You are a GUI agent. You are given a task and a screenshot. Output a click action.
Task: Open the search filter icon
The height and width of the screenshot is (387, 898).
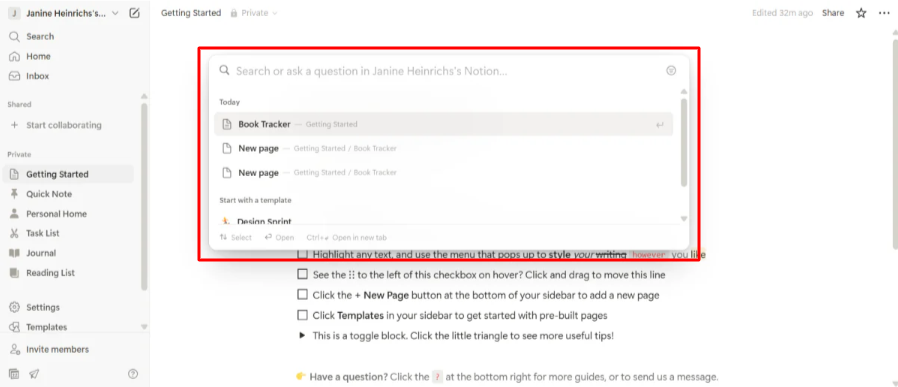pos(671,71)
